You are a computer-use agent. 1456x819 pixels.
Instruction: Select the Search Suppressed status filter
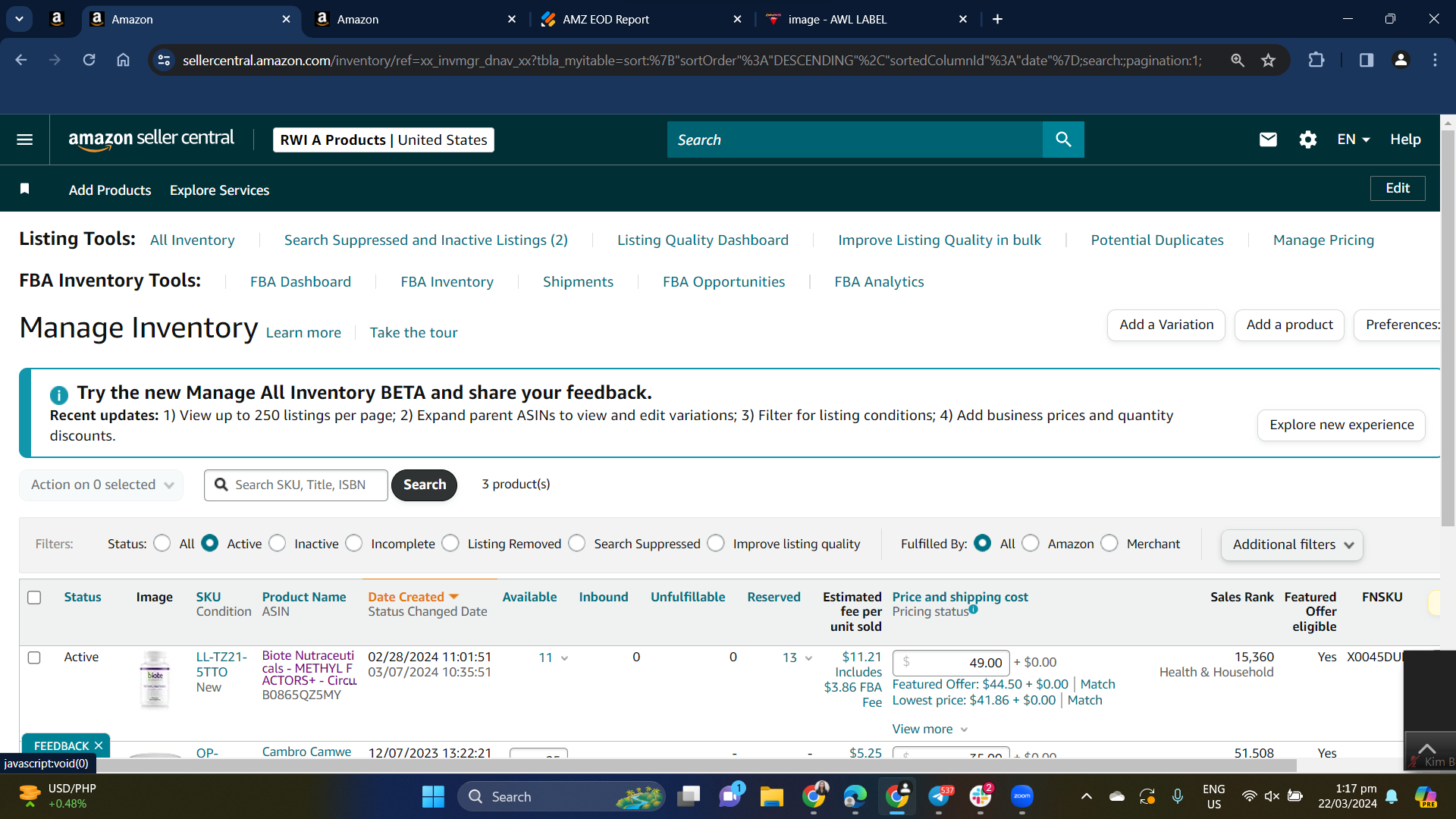[577, 544]
